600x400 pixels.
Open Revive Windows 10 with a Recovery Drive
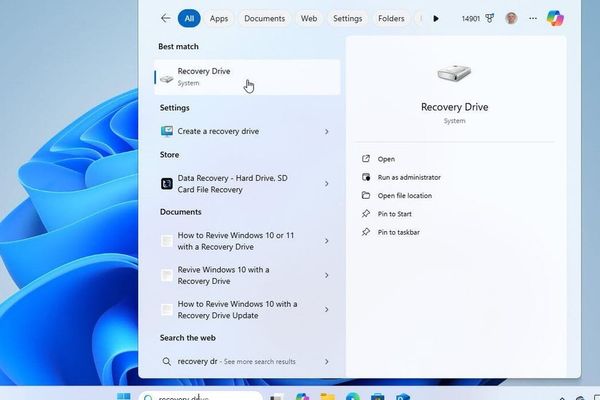point(247,275)
